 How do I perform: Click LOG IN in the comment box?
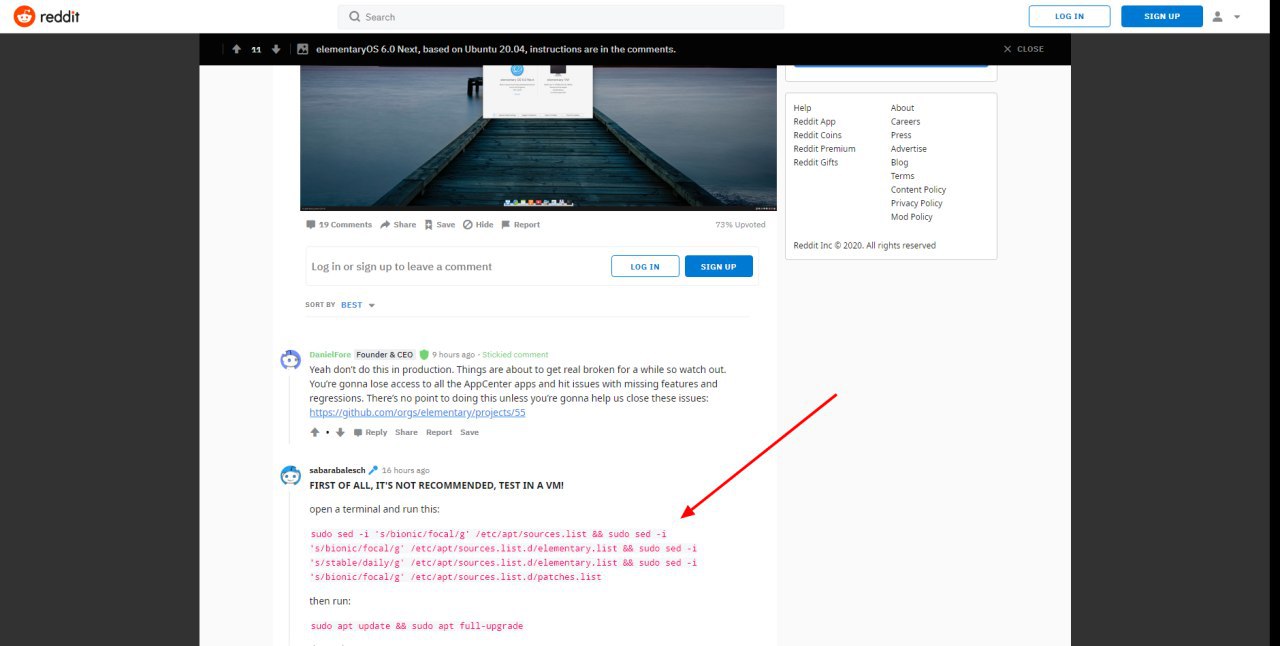coord(645,266)
